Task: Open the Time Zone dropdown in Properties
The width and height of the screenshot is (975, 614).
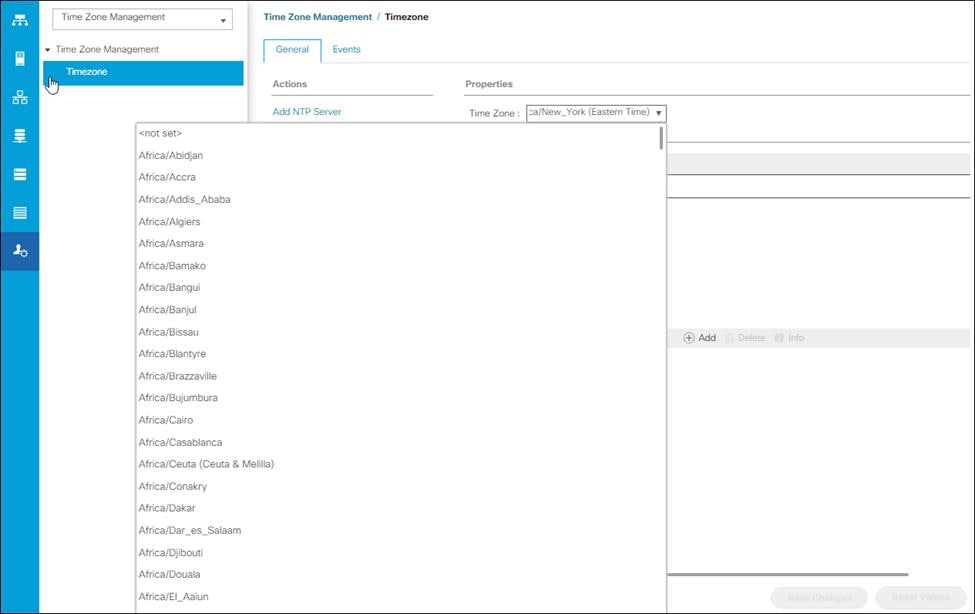Action: click(659, 112)
